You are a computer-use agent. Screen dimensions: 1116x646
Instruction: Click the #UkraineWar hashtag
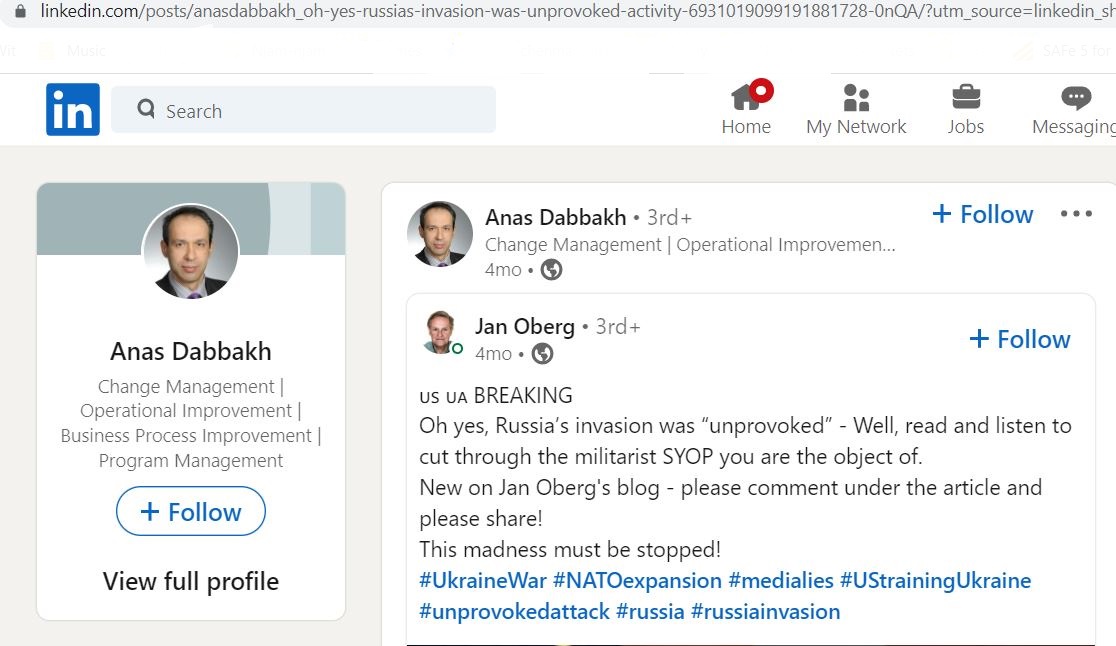click(483, 581)
